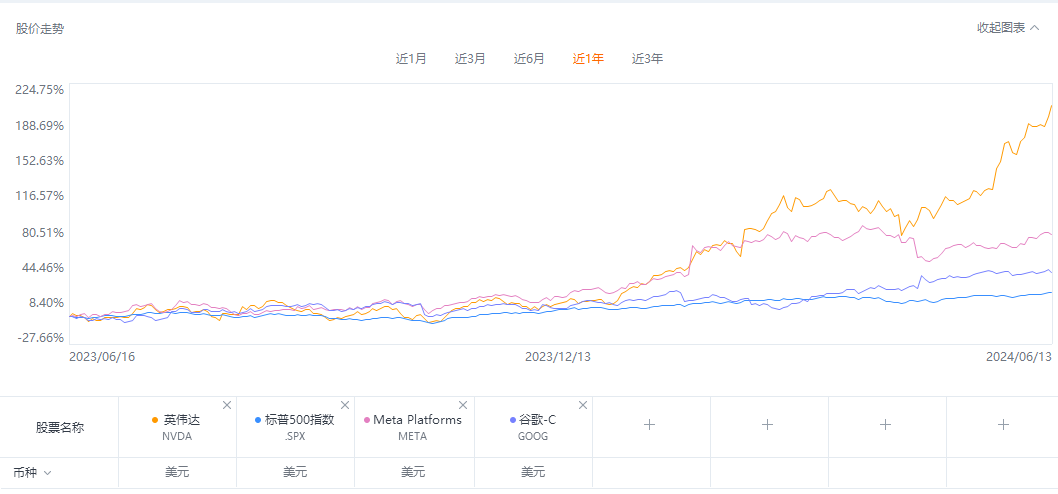Click the second plus icon to add stock

coord(768,425)
